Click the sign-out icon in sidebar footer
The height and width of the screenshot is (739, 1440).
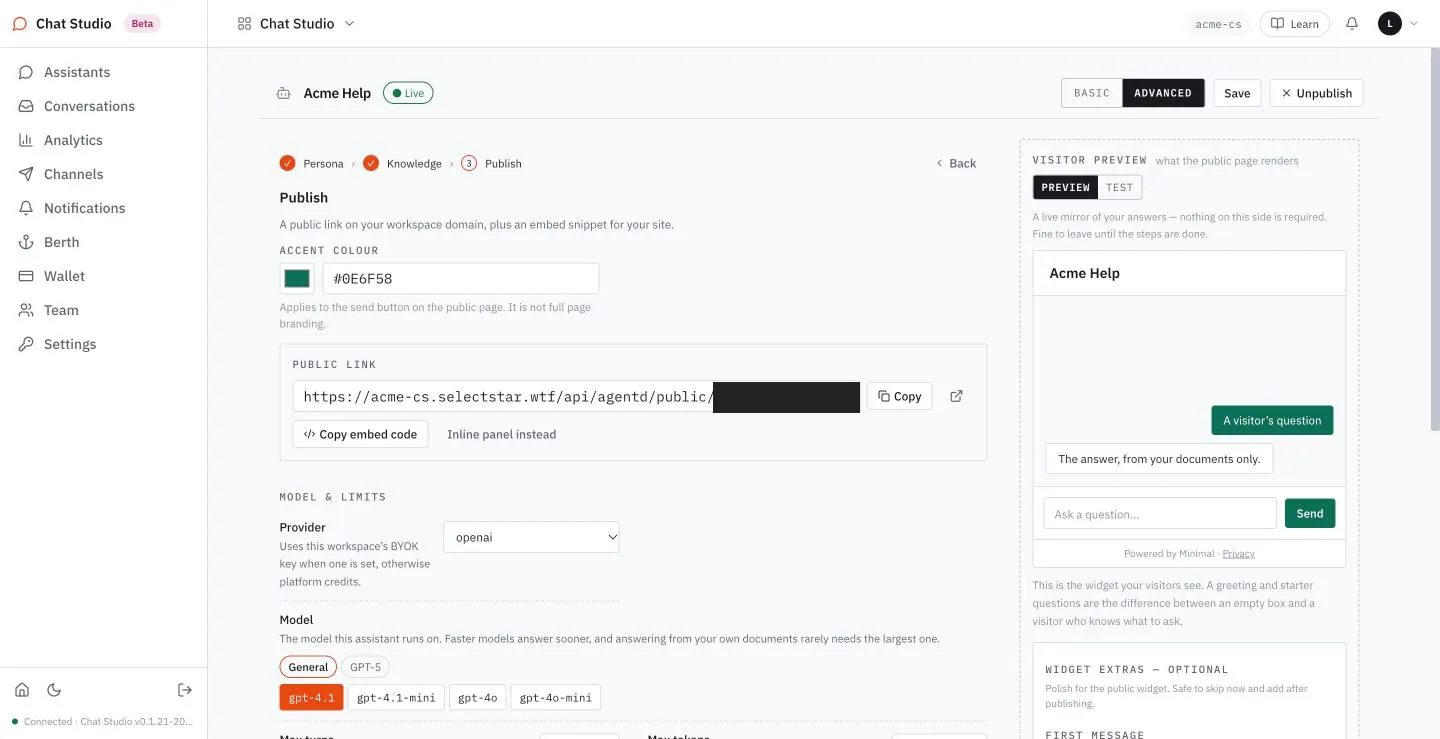(x=185, y=690)
